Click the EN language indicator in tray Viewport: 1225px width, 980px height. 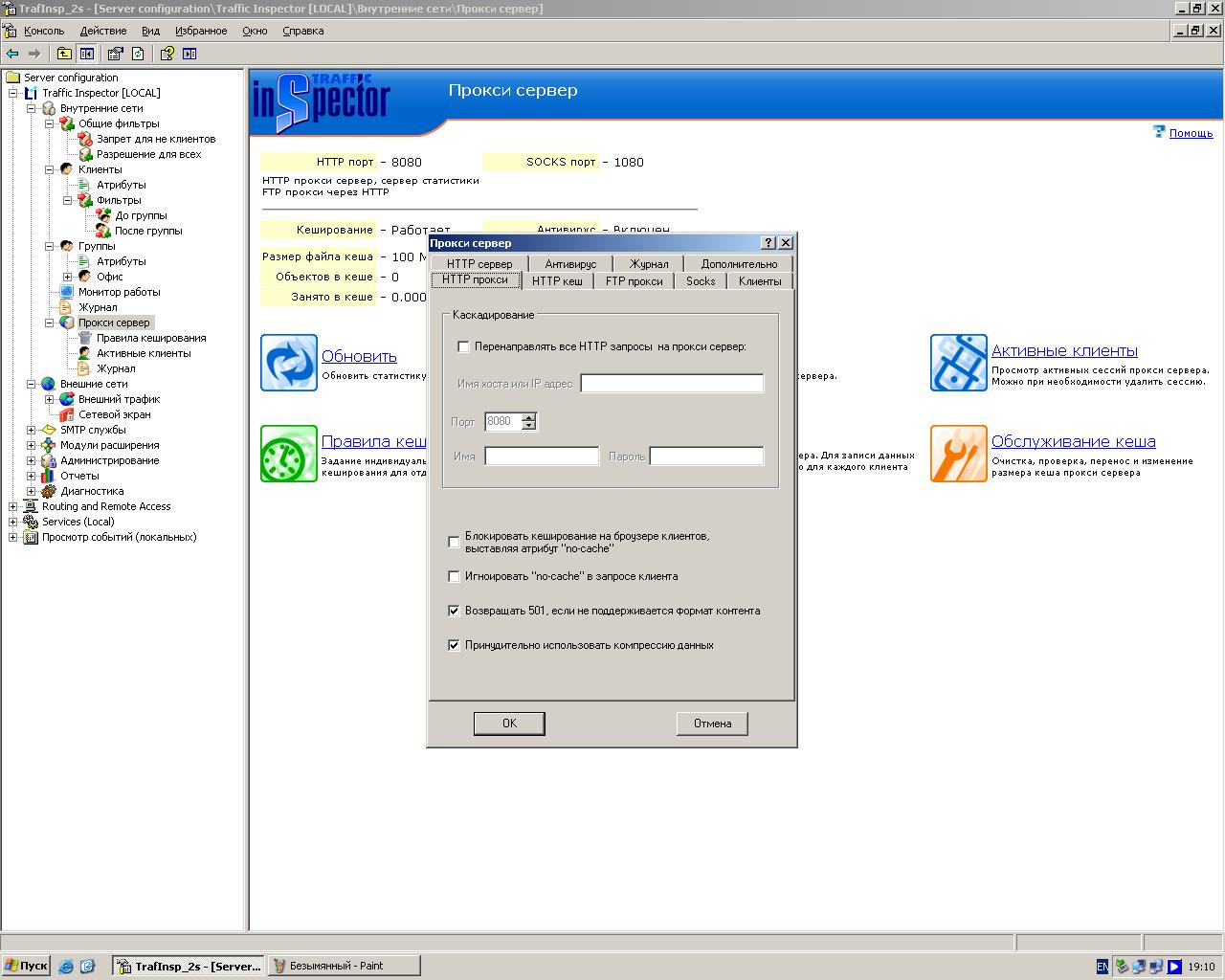tap(1102, 967)
